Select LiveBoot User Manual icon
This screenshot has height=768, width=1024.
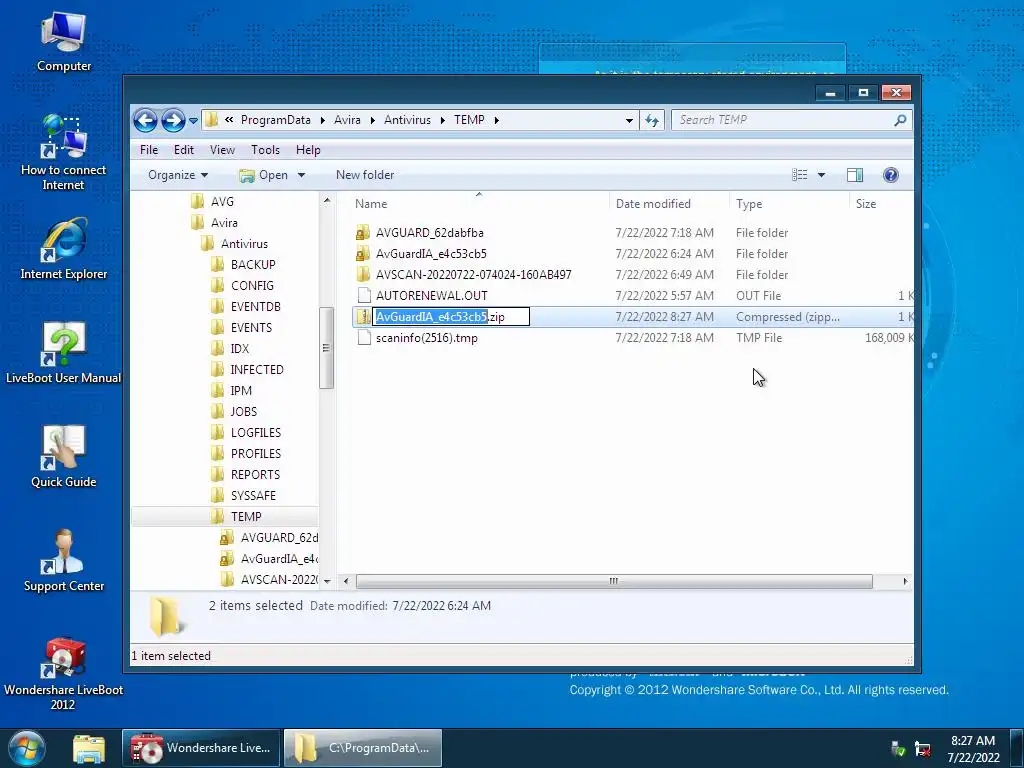pyautogui.click(x=63, y=353)
